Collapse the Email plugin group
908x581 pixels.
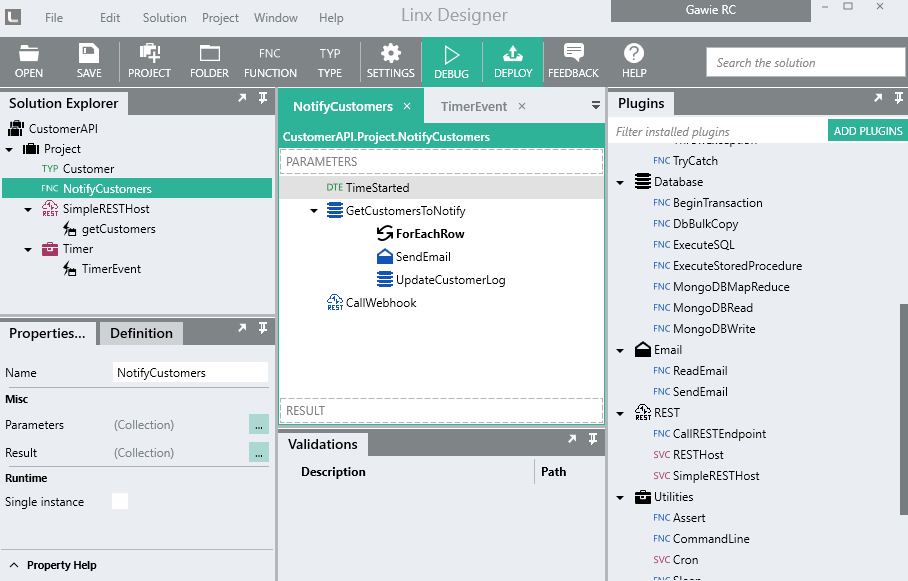tap(620, 350)
